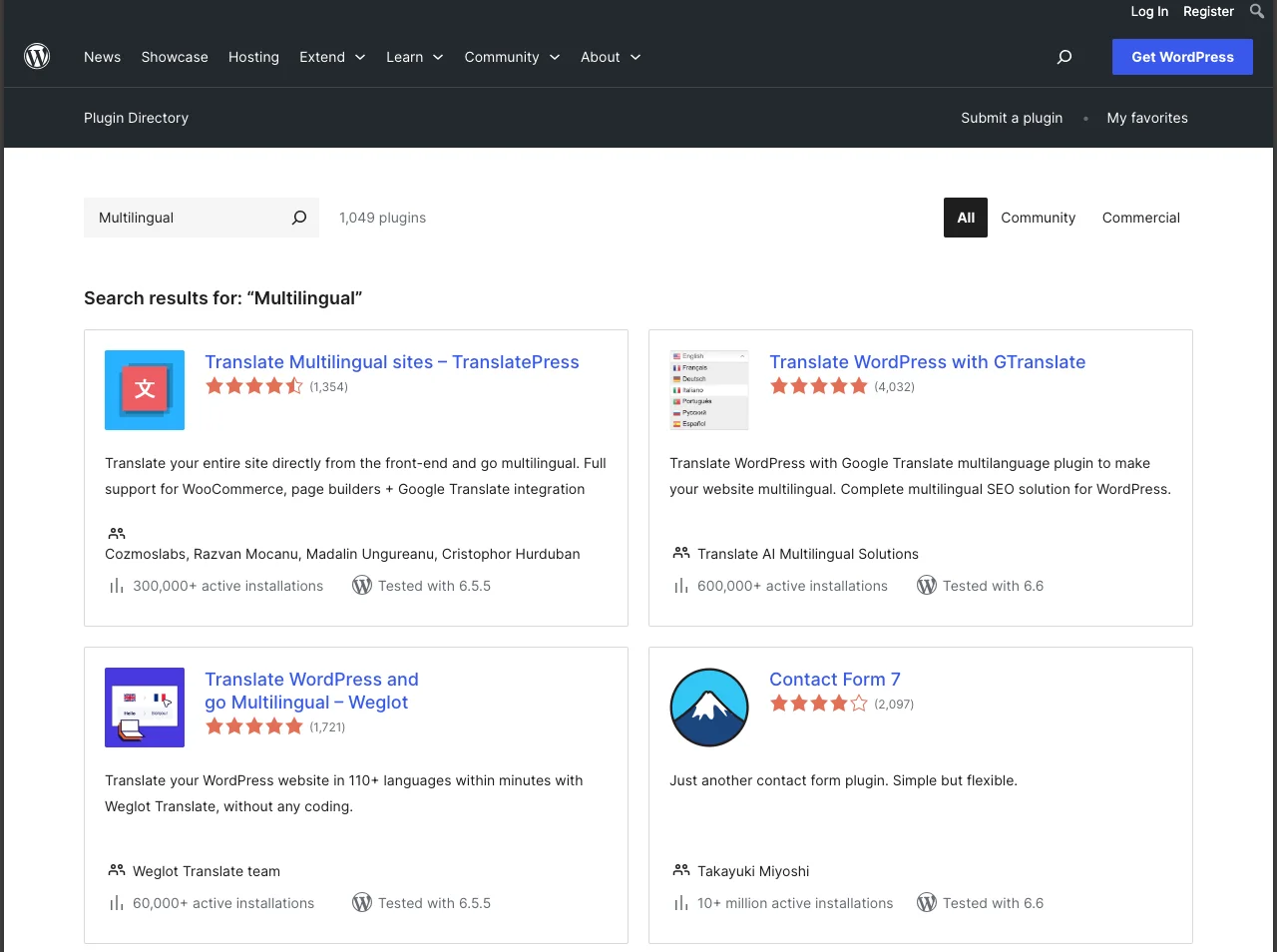
Task: Open the Hosting page
Action: [253, 57]
